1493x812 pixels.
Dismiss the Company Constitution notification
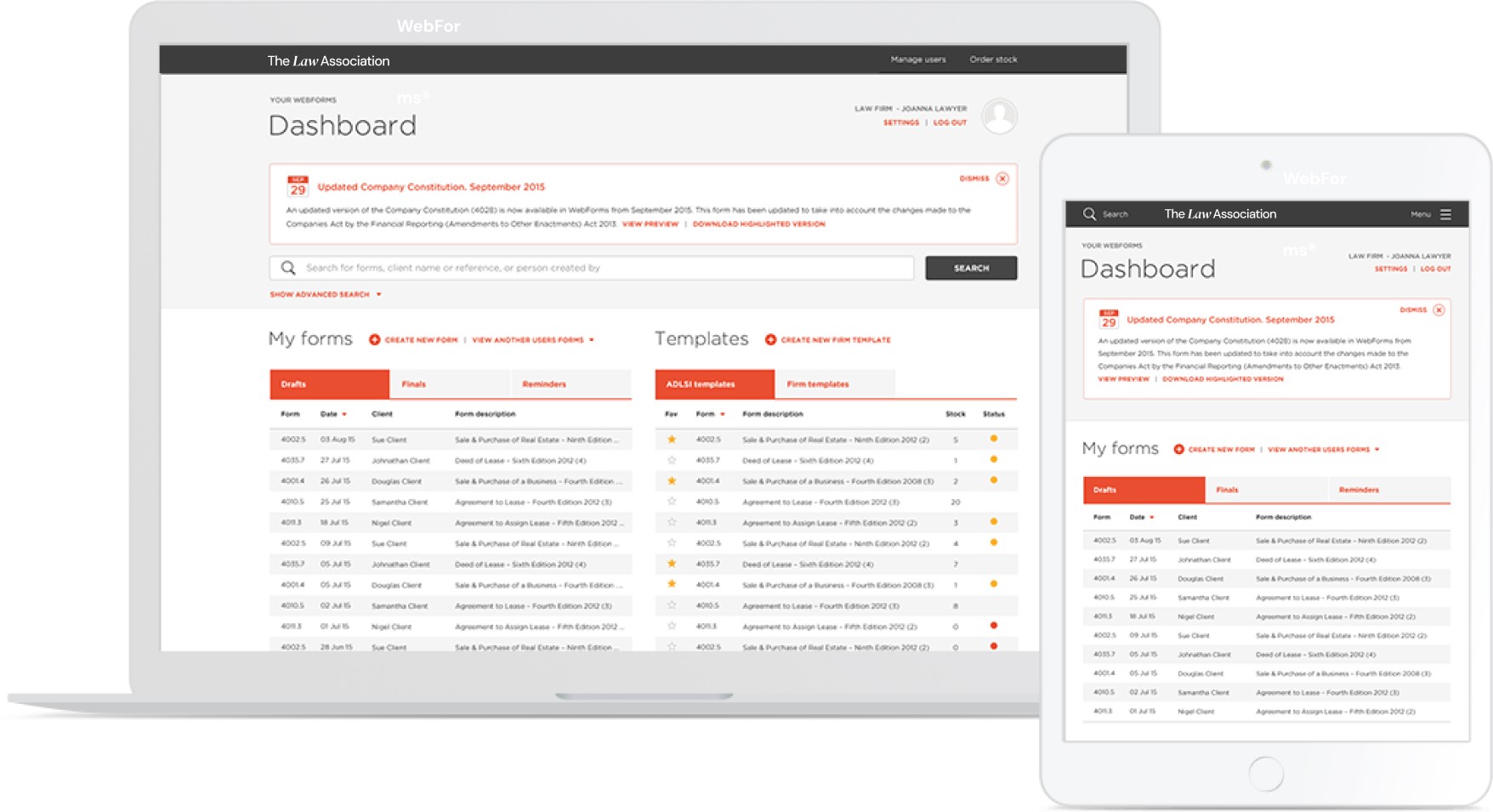point(1002,179)
